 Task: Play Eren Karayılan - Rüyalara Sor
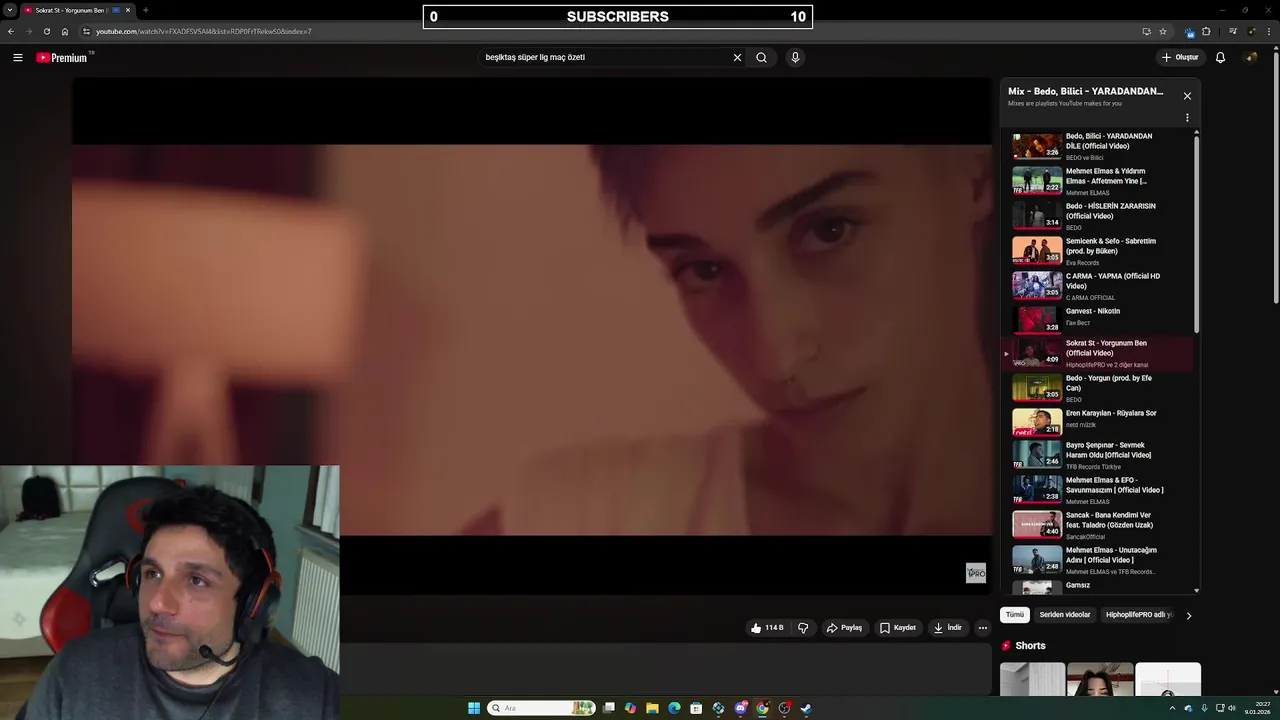click(x=1098, y=421)
